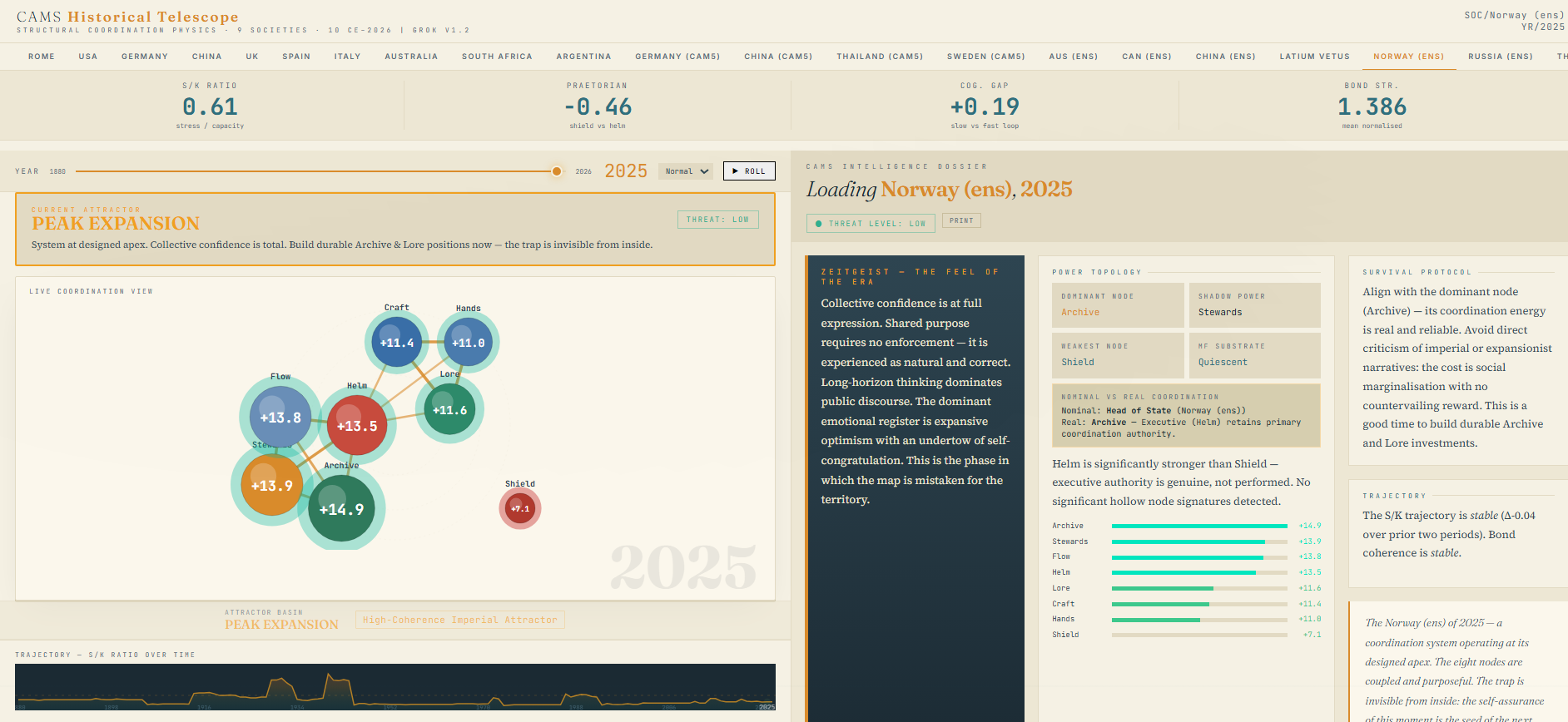Click the ROLL play button
This screenshot has width=1568, height=722.
point(749,171)
